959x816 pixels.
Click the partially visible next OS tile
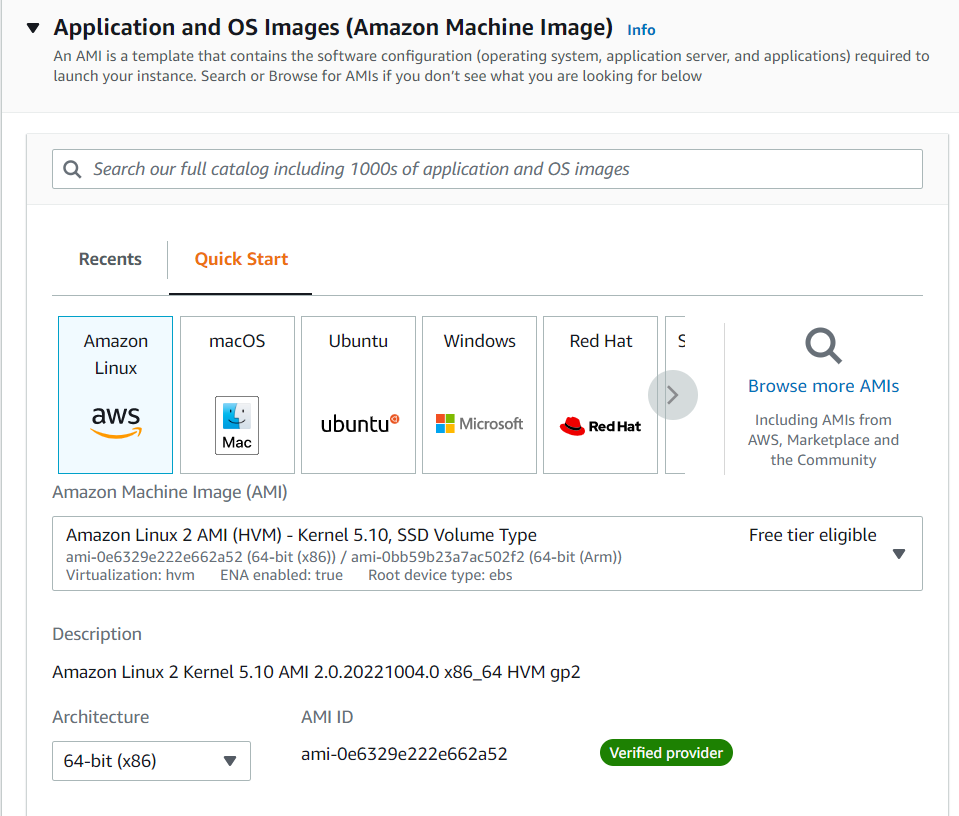coord(675,395)
